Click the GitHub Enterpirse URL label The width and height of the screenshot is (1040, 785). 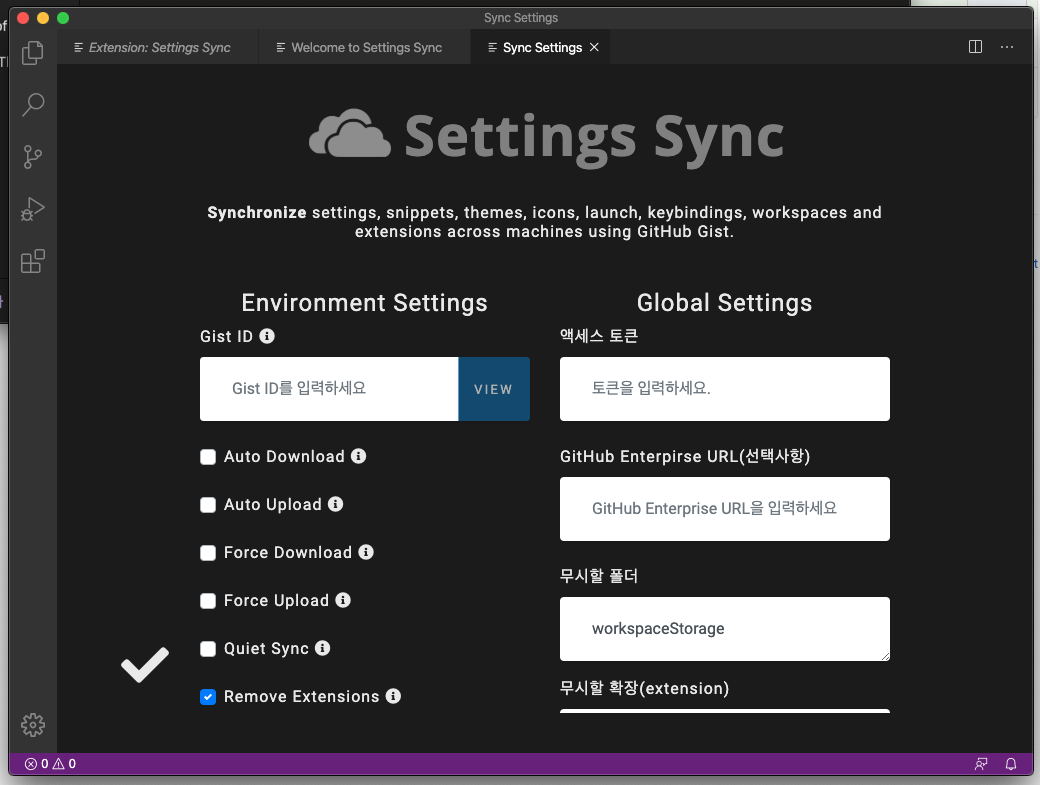tap(685, 456)
